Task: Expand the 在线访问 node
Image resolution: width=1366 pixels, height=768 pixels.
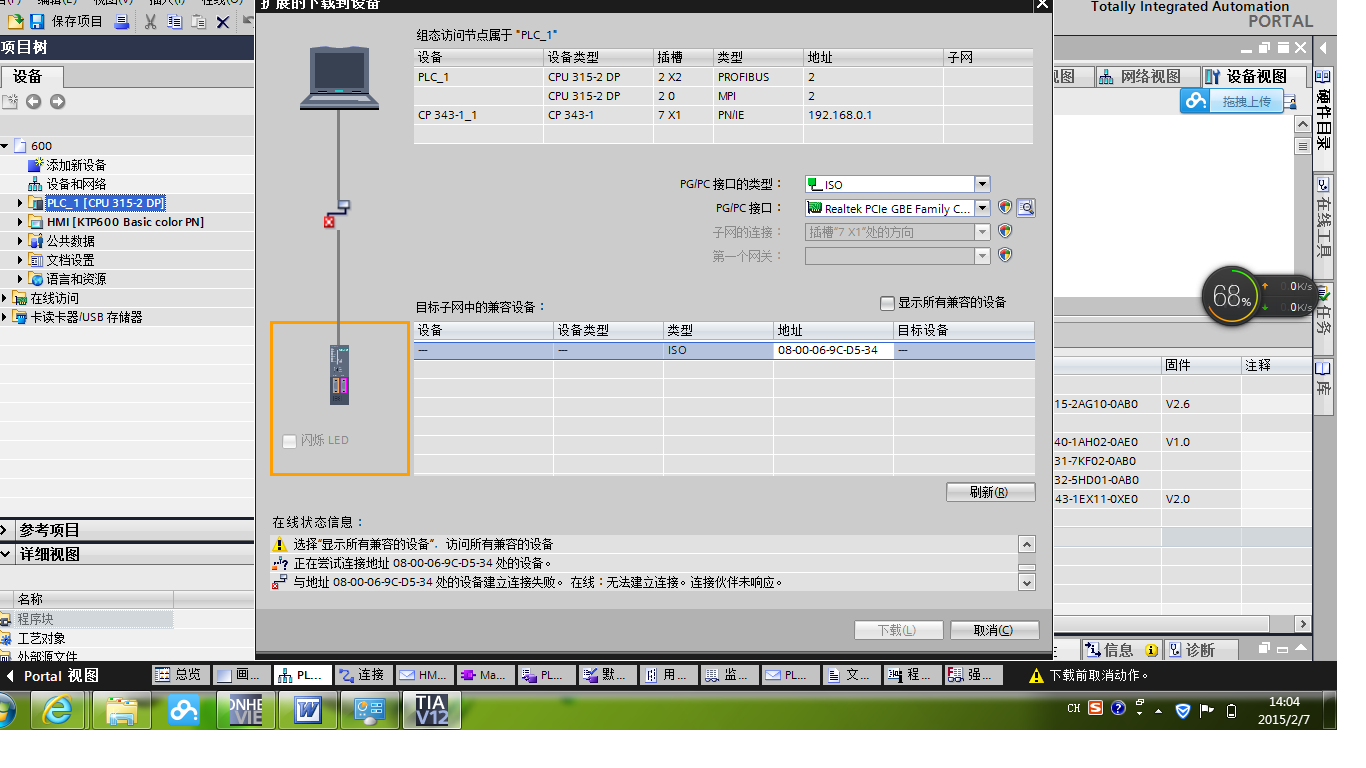Action: coord(5,298)
